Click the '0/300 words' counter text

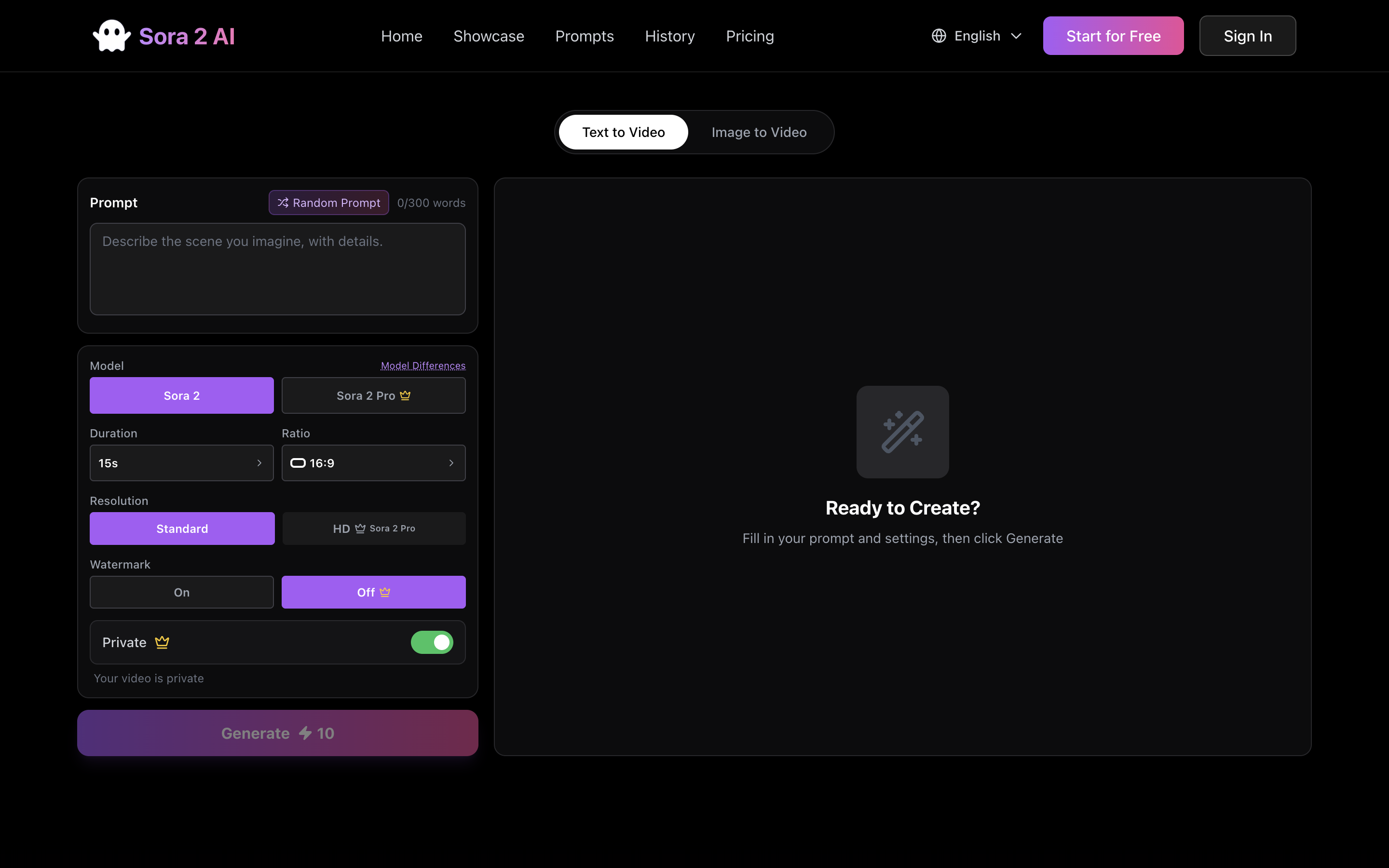click(431, 203)
